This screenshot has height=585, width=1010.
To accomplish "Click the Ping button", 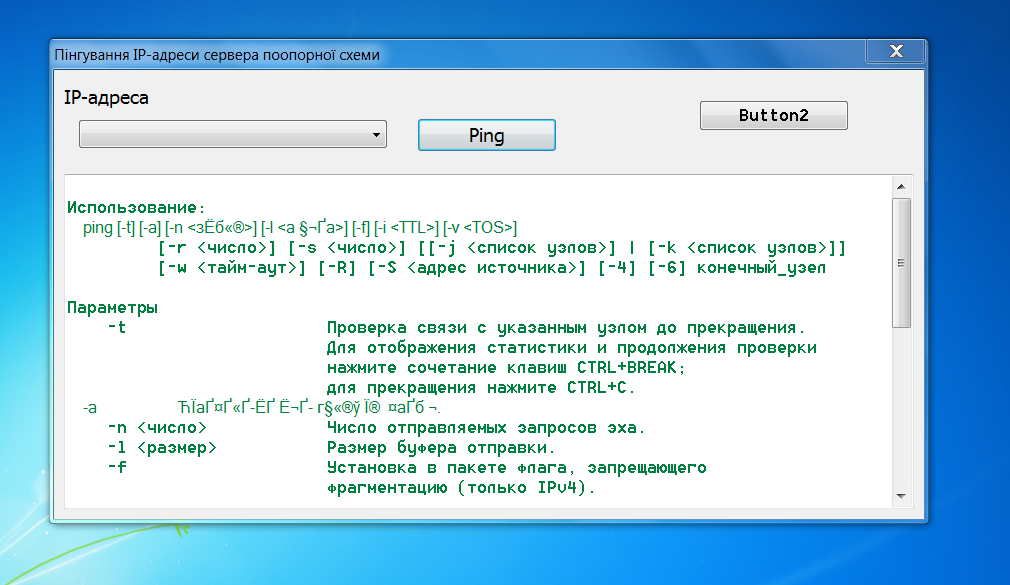I will [486, 135].
